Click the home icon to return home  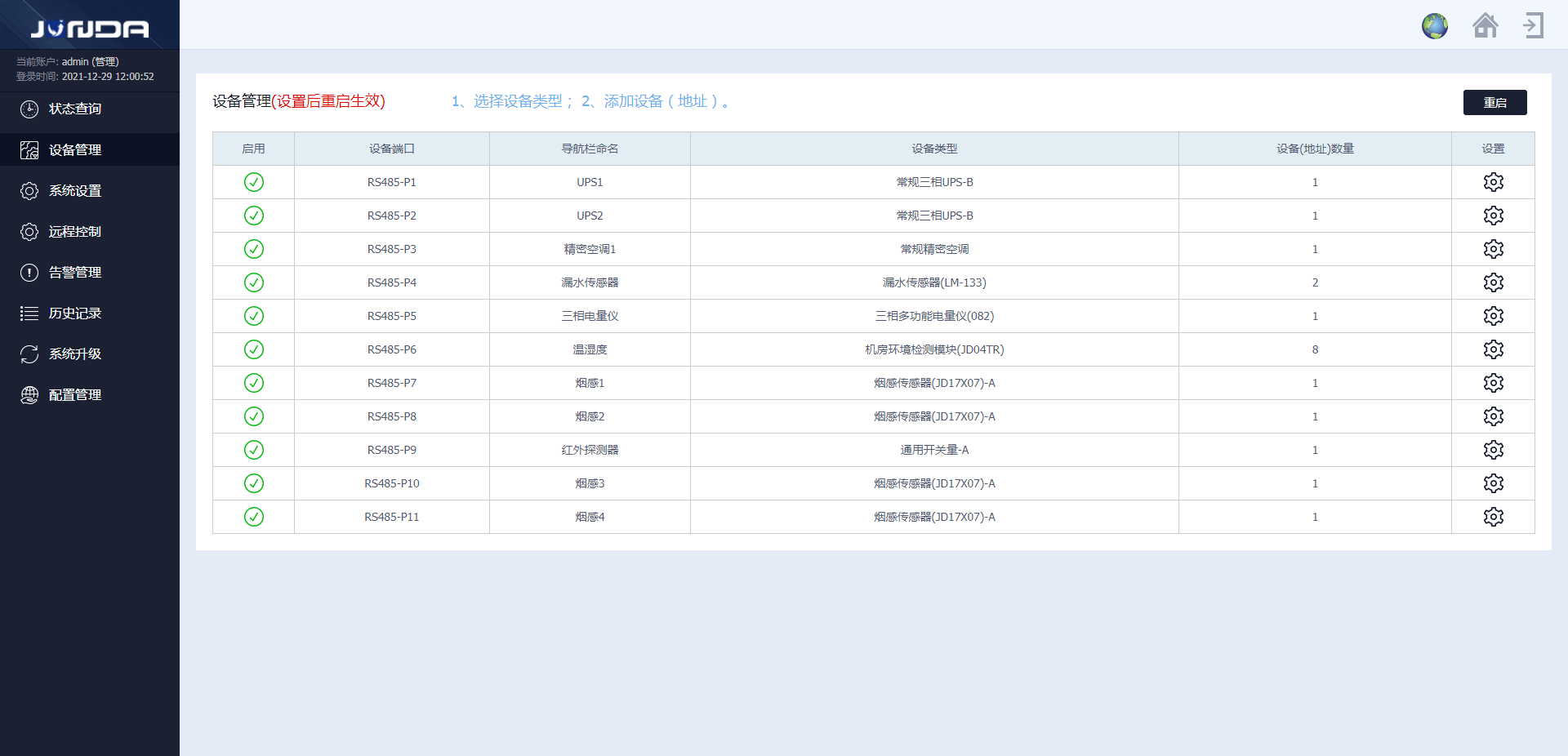(1486, 25)
